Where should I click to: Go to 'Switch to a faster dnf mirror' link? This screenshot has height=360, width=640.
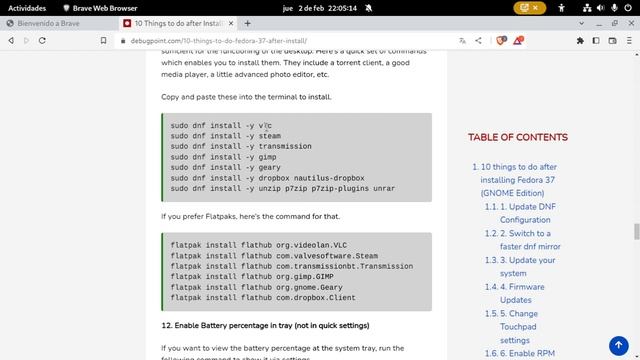click(522, 240)
